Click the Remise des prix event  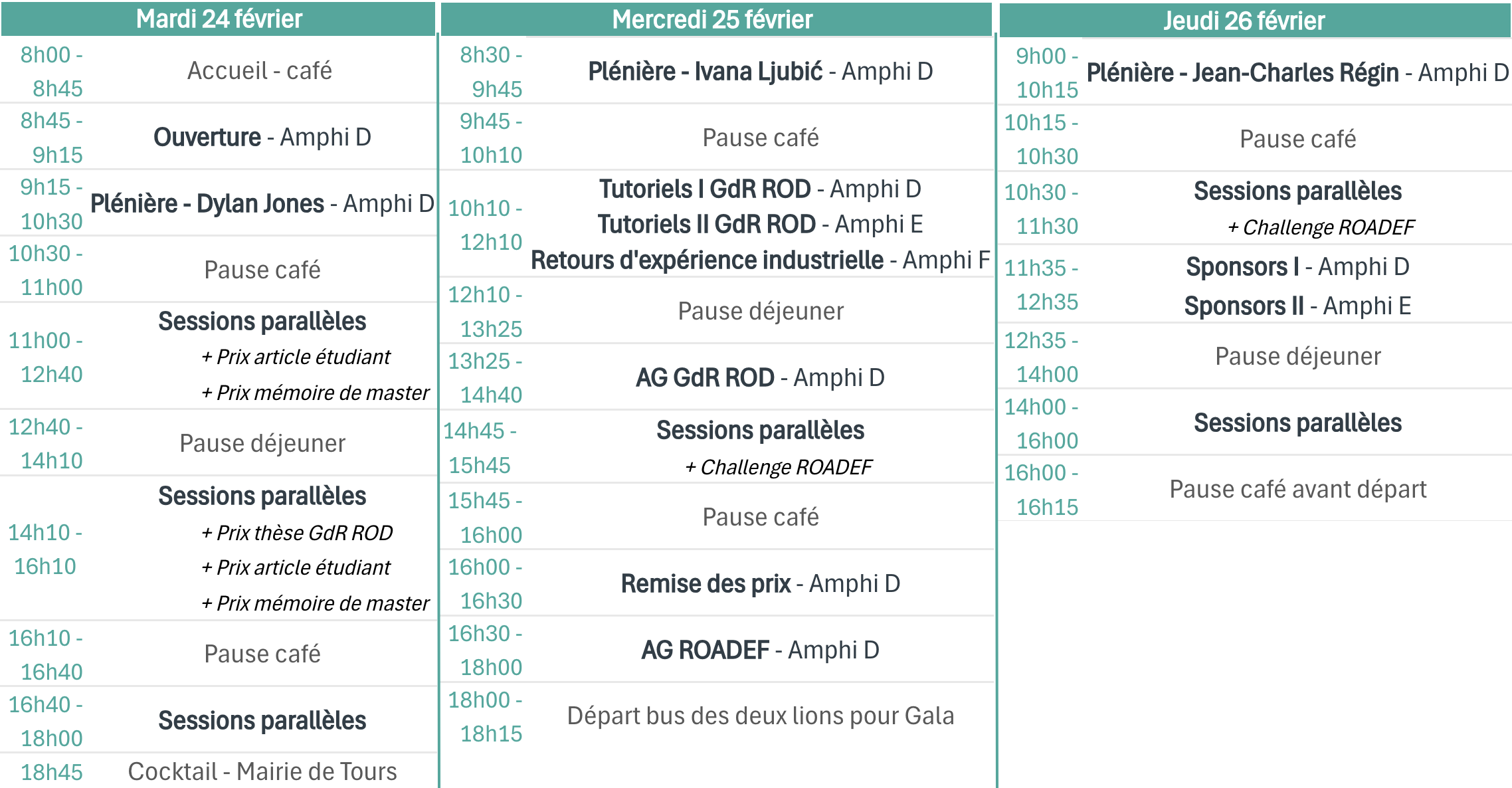[x=760, y=584]
